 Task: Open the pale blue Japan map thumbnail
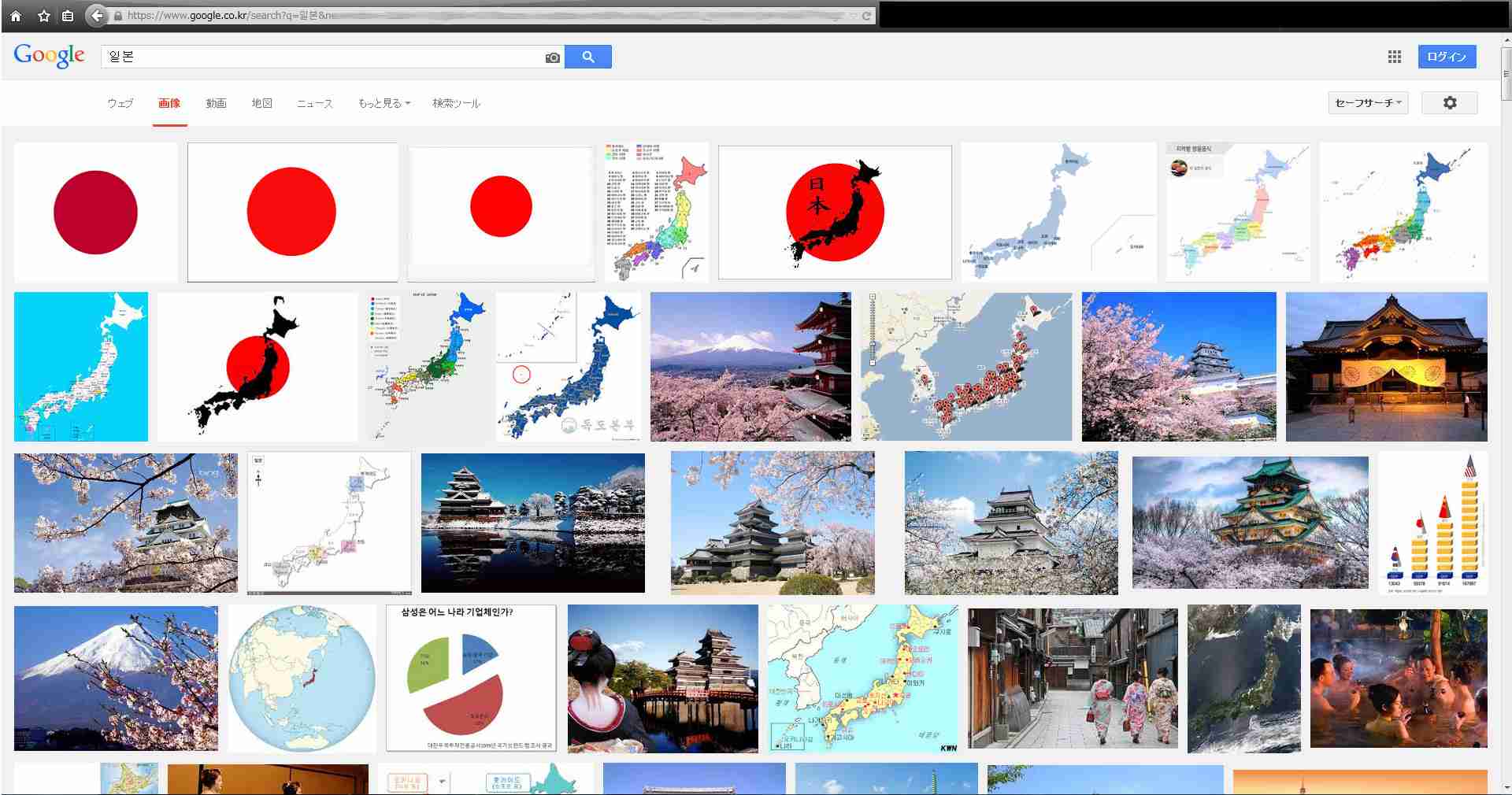tap(1058, 212)
